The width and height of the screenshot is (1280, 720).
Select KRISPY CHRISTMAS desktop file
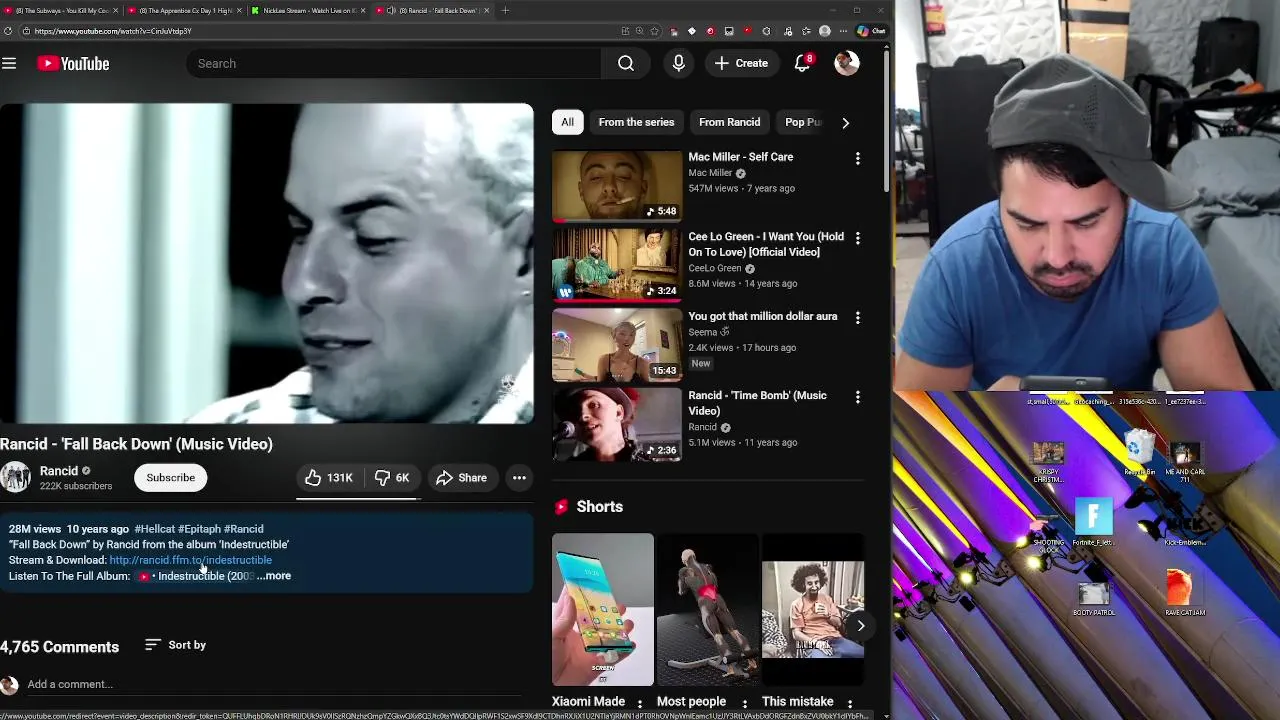click(x=1048, y=461)
